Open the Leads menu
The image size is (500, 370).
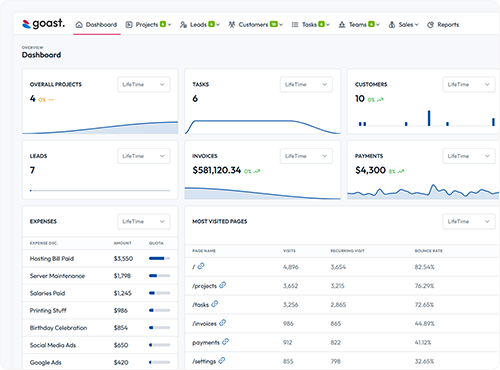[x=200, y=25]
